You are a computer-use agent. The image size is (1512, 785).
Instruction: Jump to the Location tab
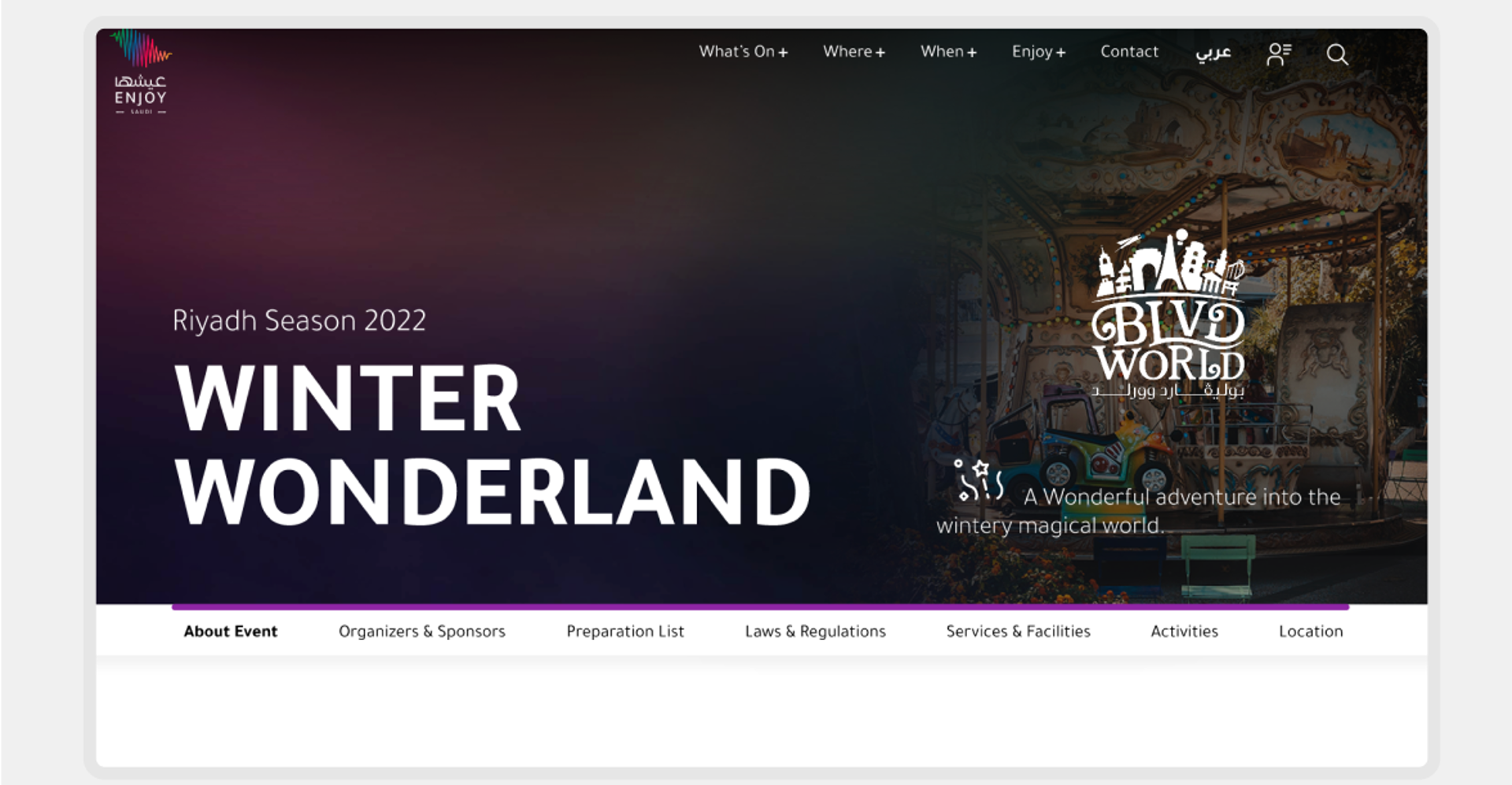(x=1310, y=631)
